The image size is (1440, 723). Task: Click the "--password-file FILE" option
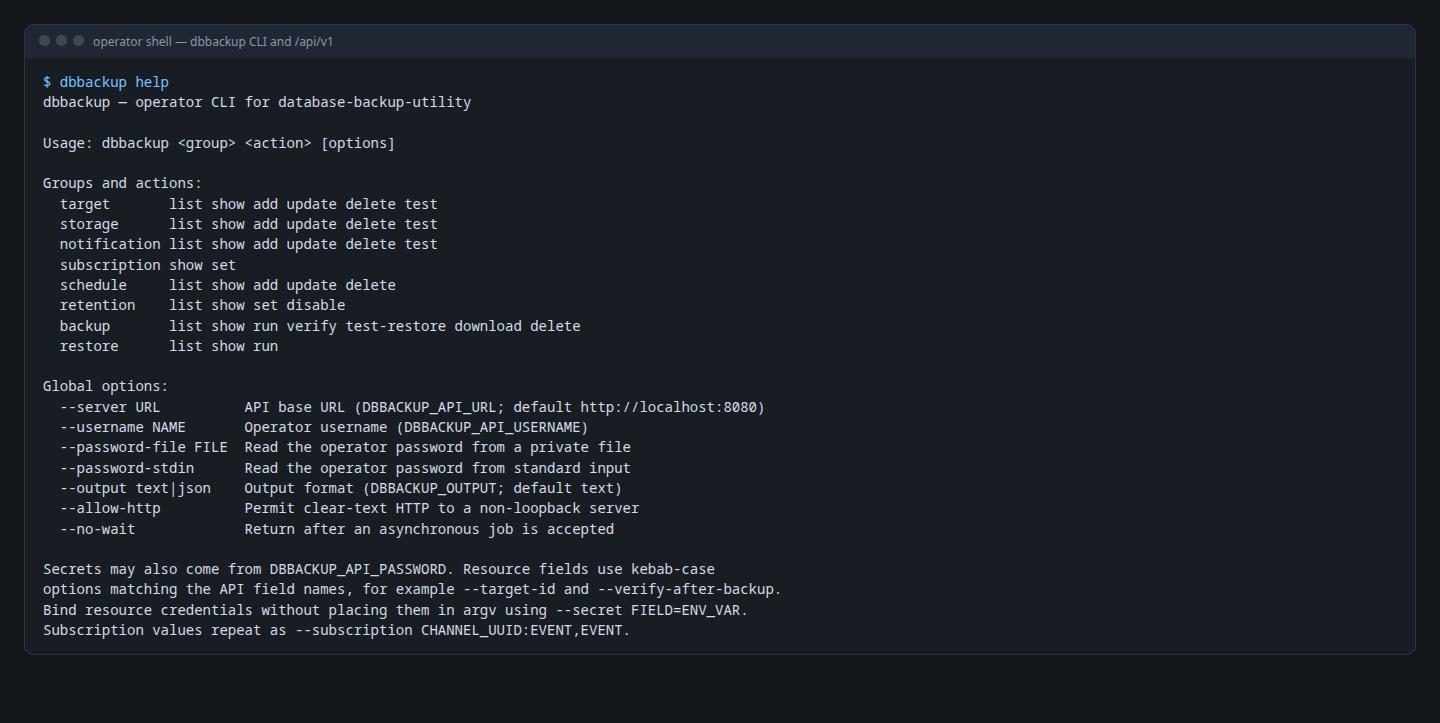(144, 447)
